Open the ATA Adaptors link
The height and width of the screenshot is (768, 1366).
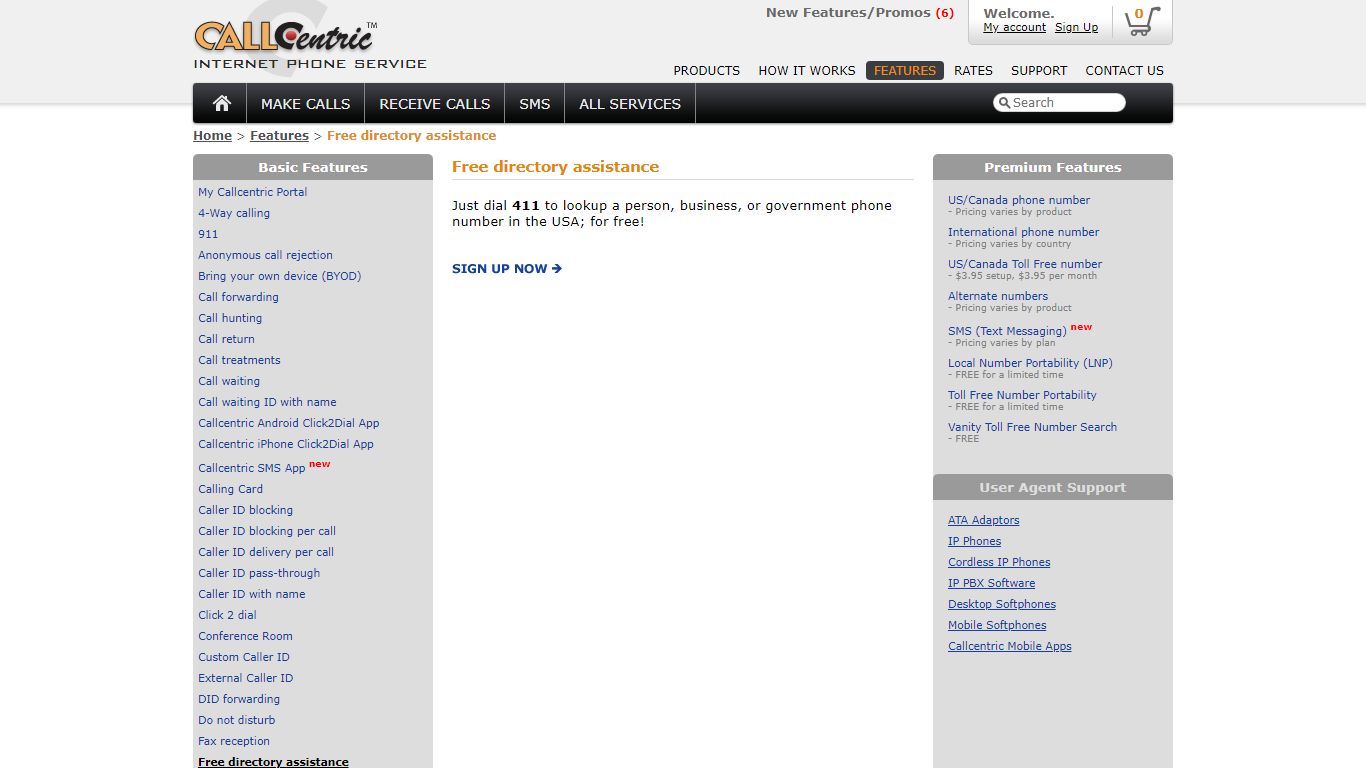[984, 520]
